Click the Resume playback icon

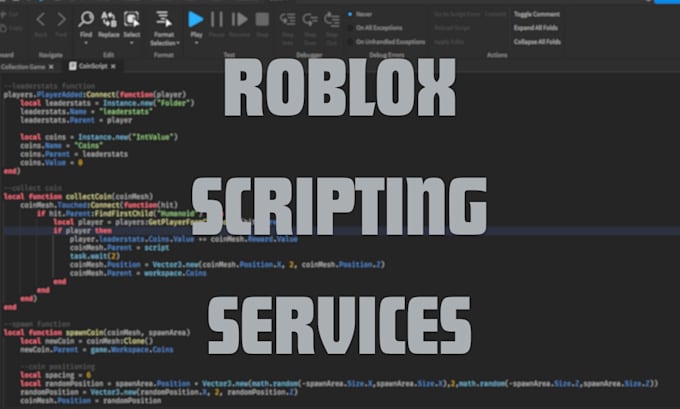[x=239, y=20]
